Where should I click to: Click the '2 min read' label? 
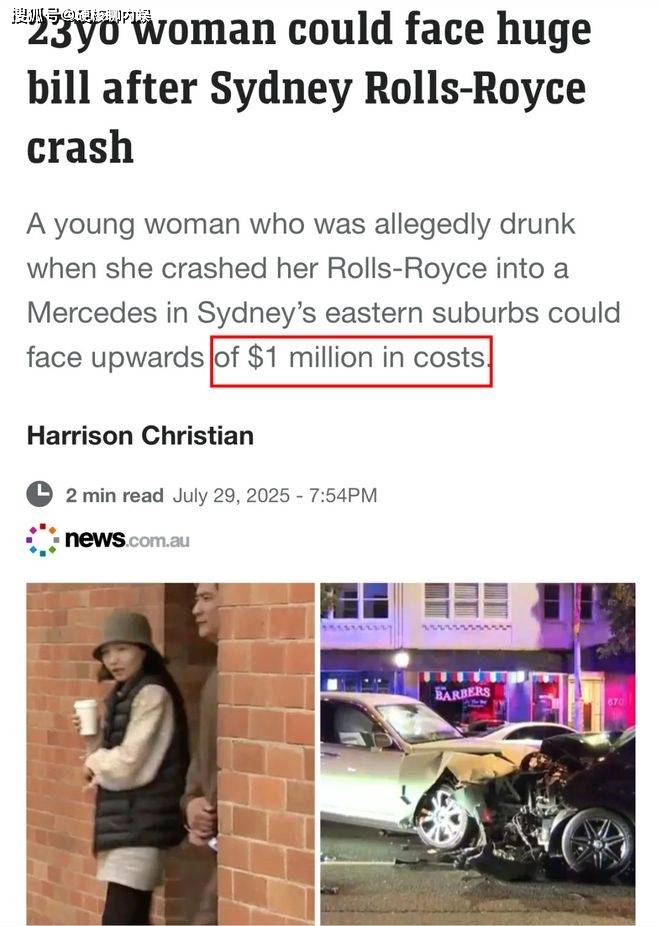coord(115,495)
